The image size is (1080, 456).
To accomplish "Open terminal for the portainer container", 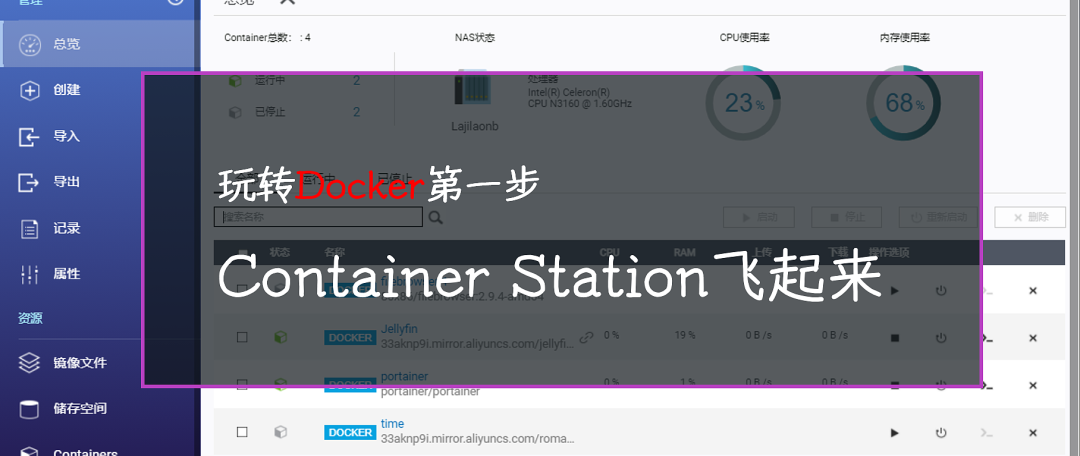I will 987,385.
